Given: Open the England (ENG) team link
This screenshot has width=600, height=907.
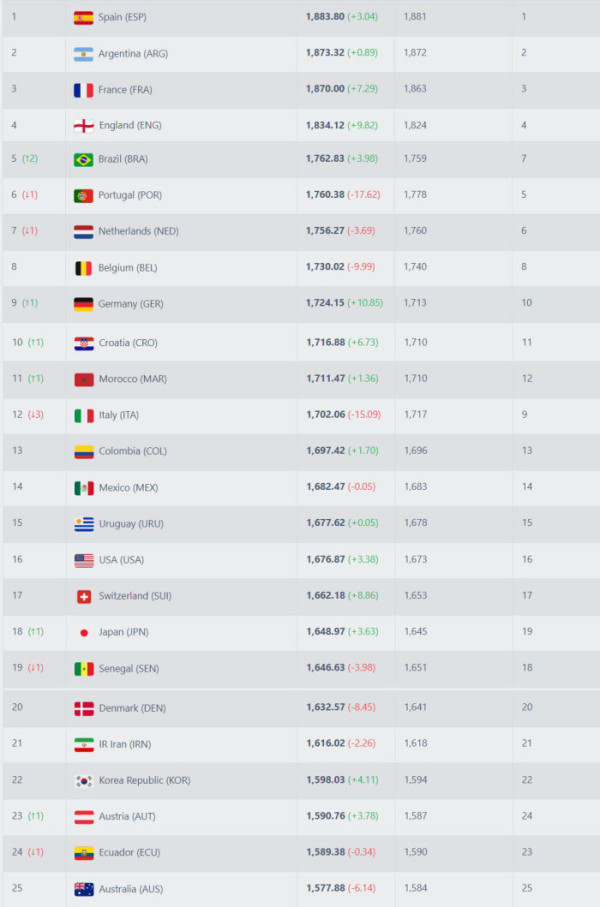Looking at the screenshot, I should click(x=130, y=125).
